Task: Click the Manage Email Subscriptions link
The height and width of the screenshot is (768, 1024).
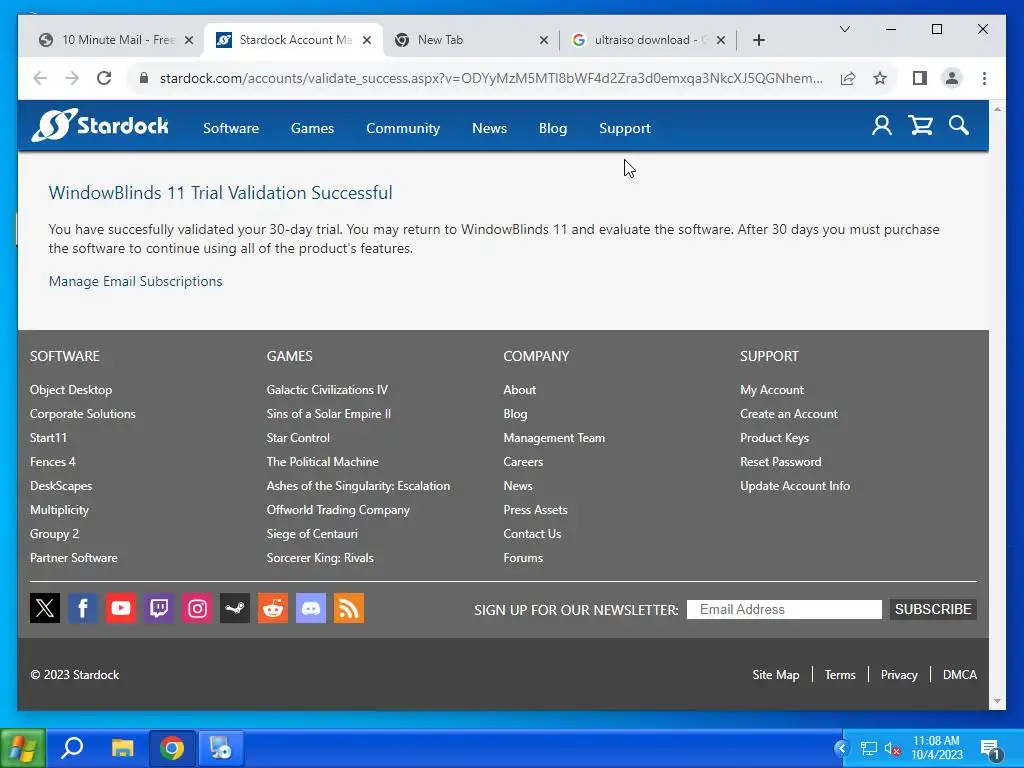Action: 135,281
